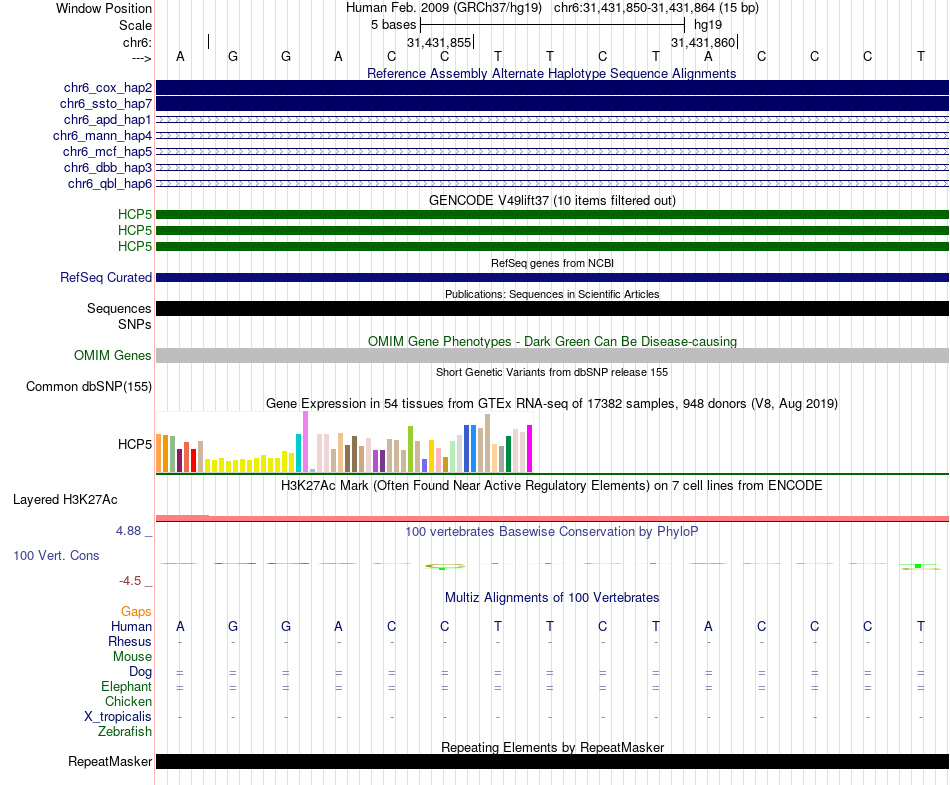950x785 pixels.
Task: Click the Dog species label
Action: click(x=140, y=671)
